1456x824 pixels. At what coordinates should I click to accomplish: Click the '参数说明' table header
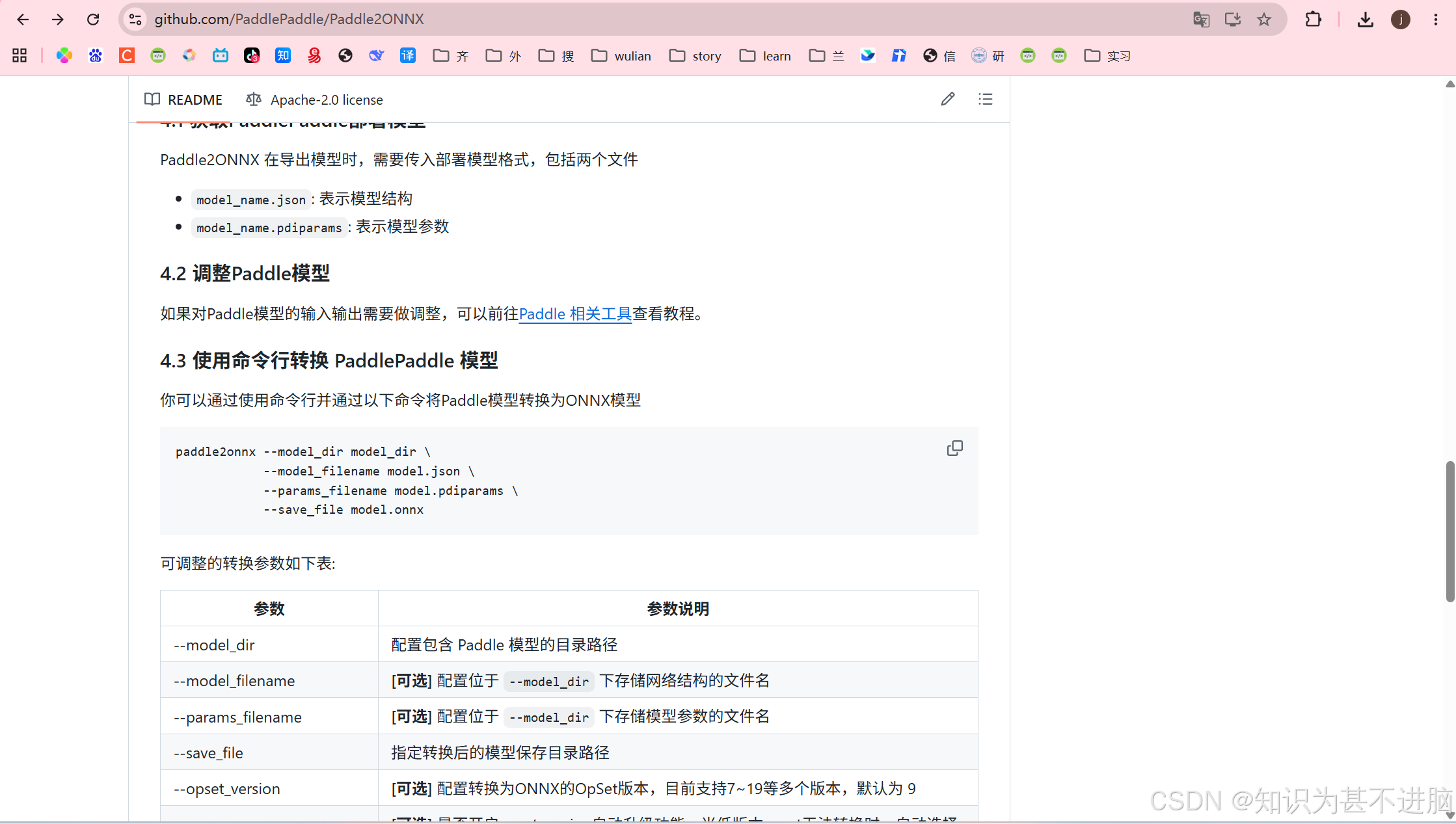(x=678, y=609)
